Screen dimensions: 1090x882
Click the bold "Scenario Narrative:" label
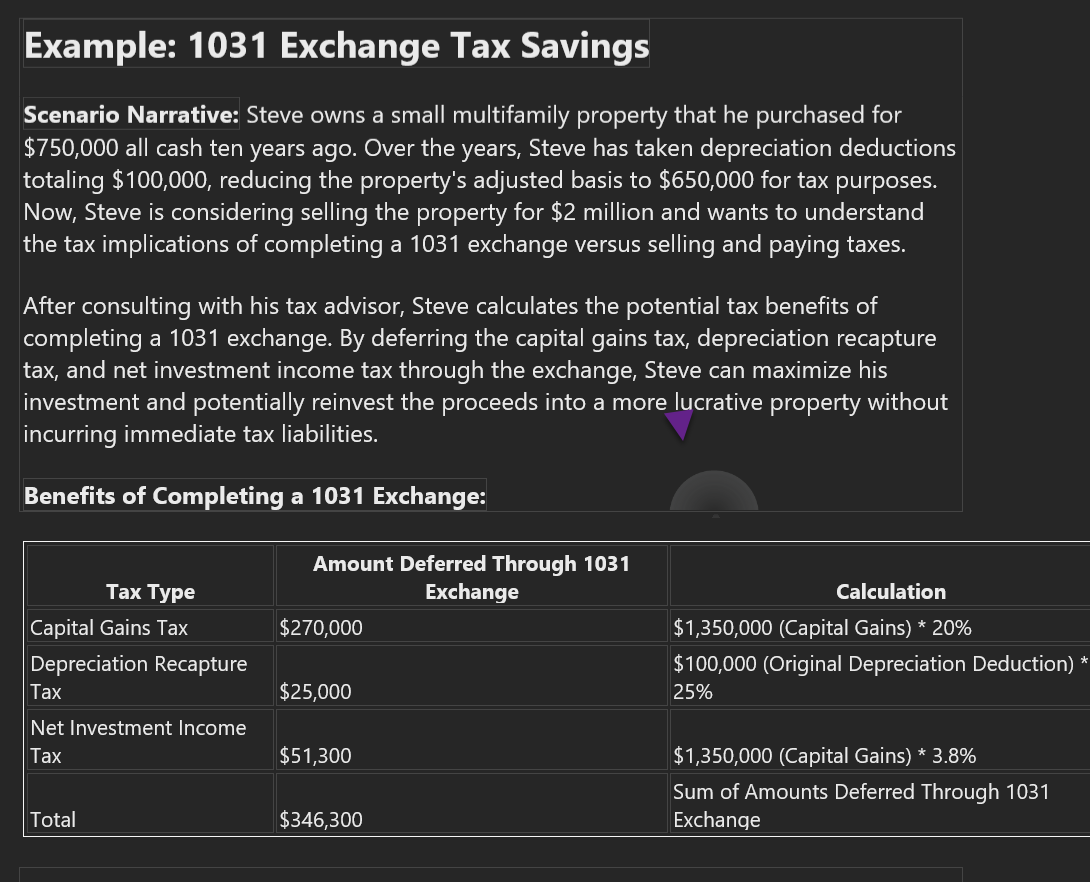point(131,115)
